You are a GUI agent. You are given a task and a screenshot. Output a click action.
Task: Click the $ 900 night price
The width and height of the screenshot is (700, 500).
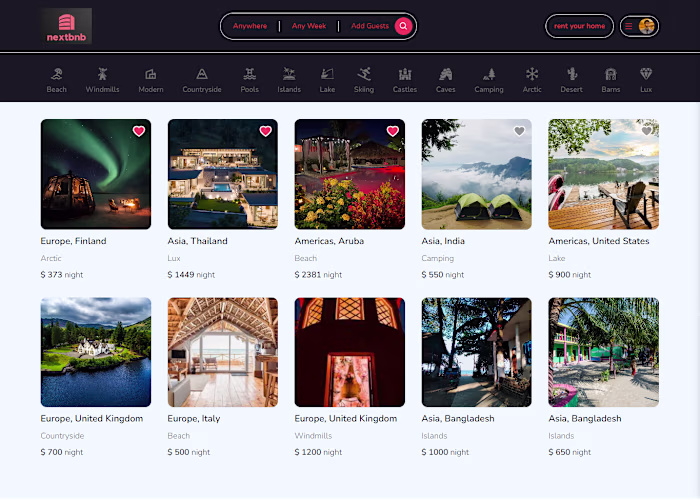[570, 275]
